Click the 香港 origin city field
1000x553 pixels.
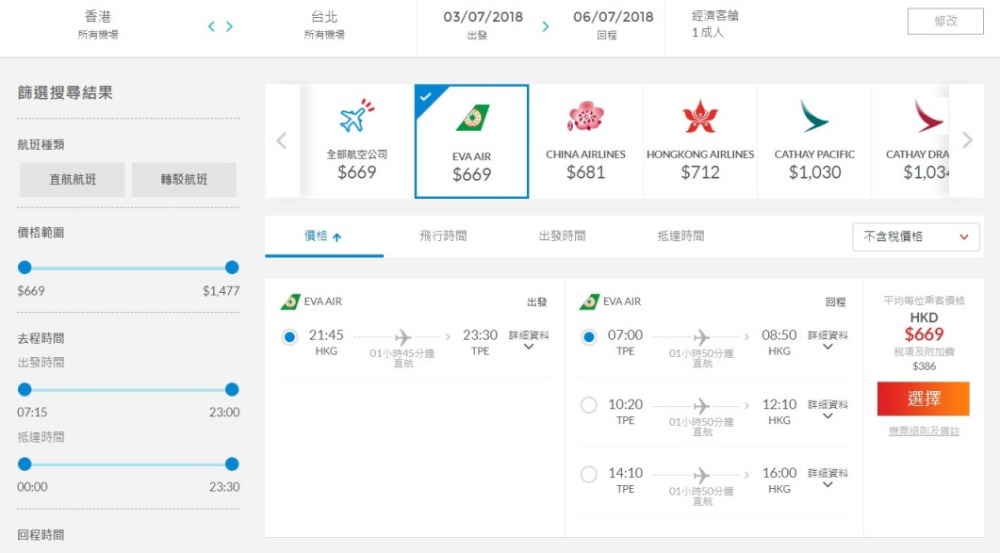98,24
